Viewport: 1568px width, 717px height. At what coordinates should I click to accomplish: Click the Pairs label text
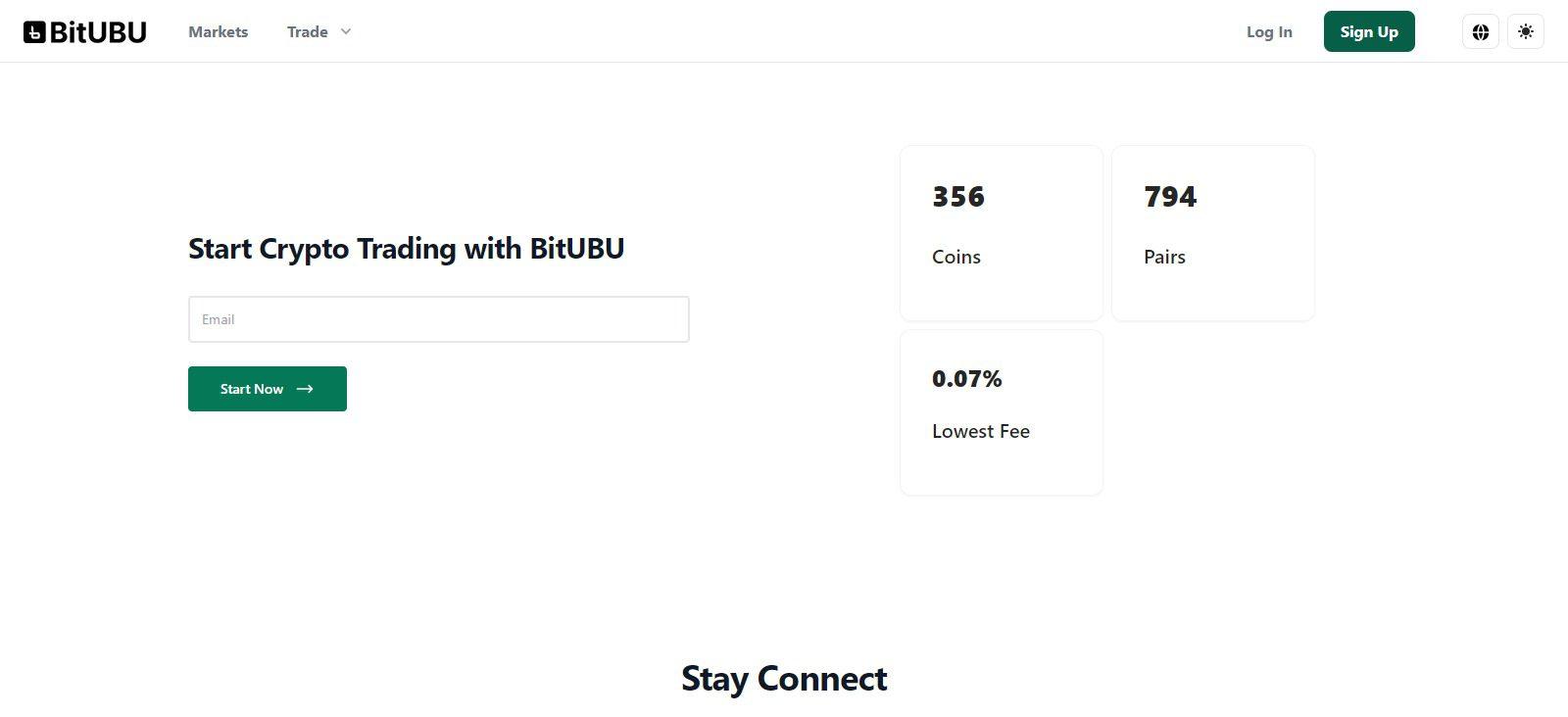click(x=1164, y=257)
